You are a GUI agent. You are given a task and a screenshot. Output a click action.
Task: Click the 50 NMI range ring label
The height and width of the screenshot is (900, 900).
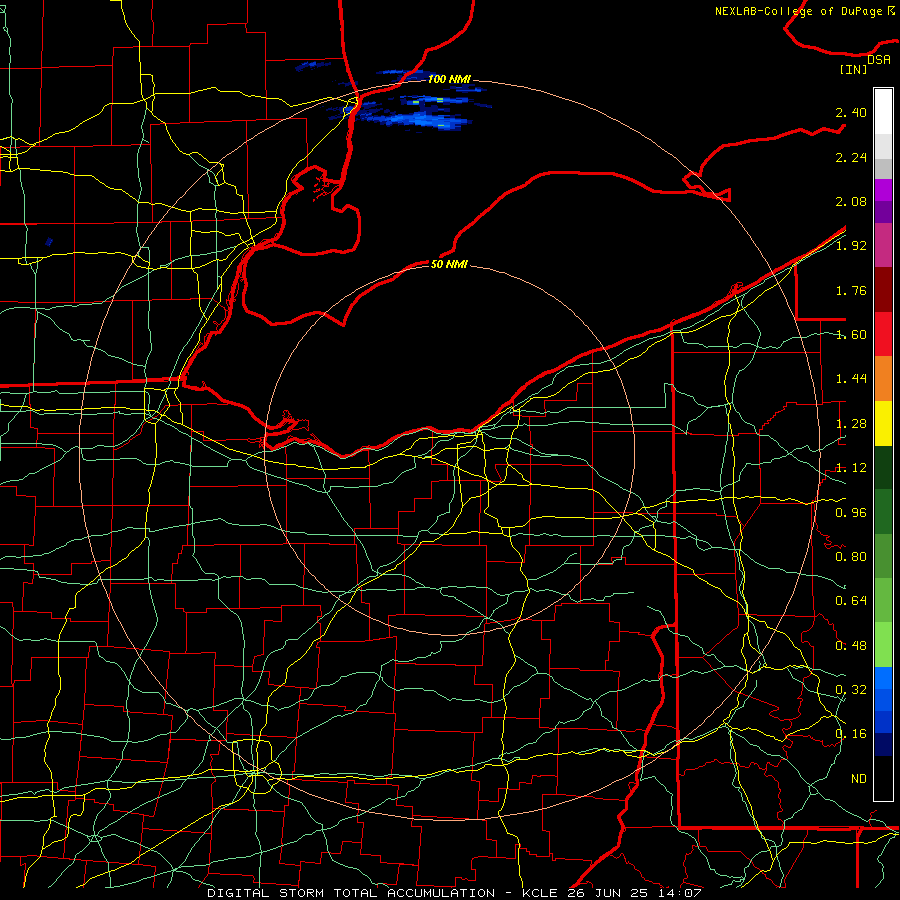click(x=449, y=264)
